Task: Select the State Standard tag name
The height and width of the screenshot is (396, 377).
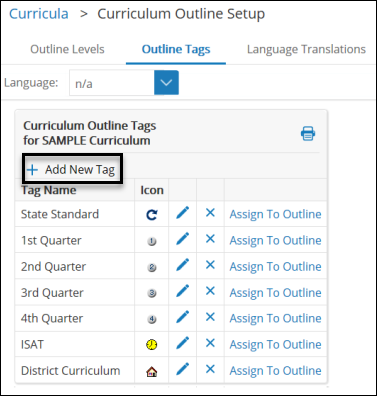Action: coord(60,214)
